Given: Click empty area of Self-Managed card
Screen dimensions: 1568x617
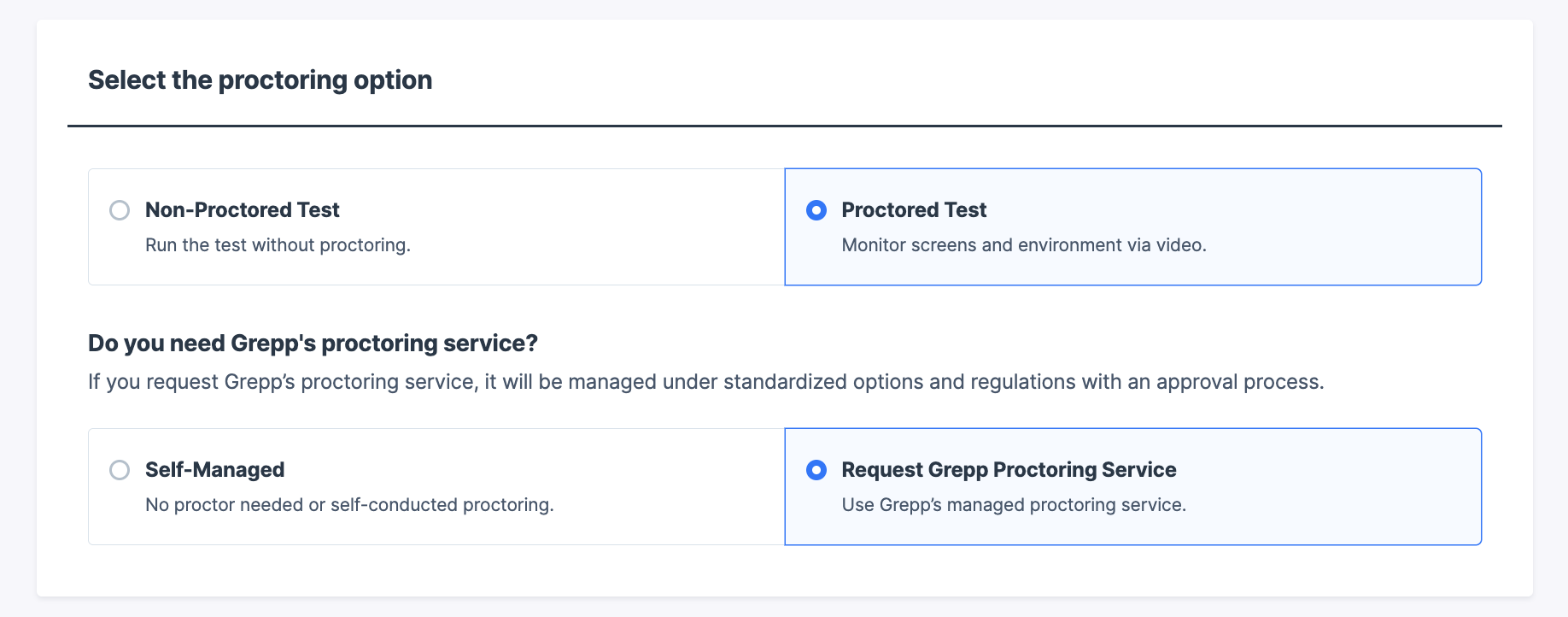Looking at the screenshot, I should [666, 486].
